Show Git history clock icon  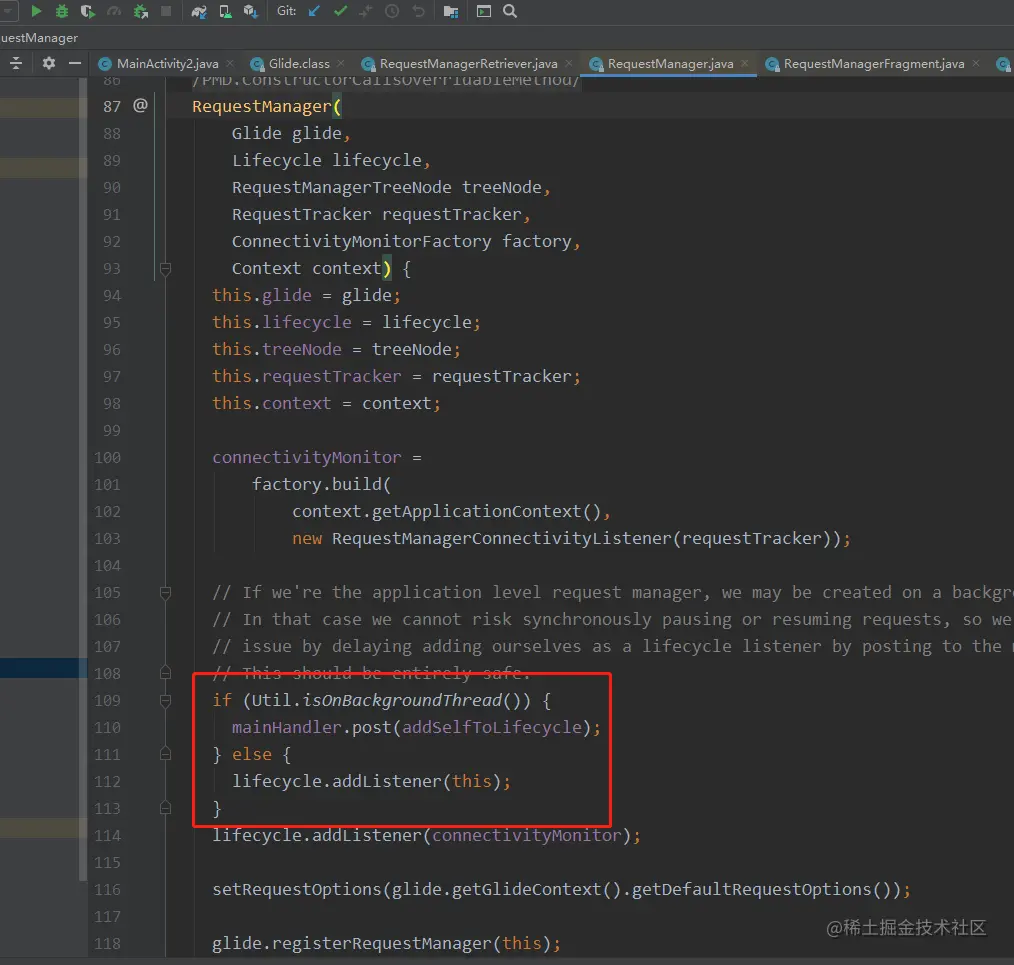pyautogui.click(x=392, y=11)
